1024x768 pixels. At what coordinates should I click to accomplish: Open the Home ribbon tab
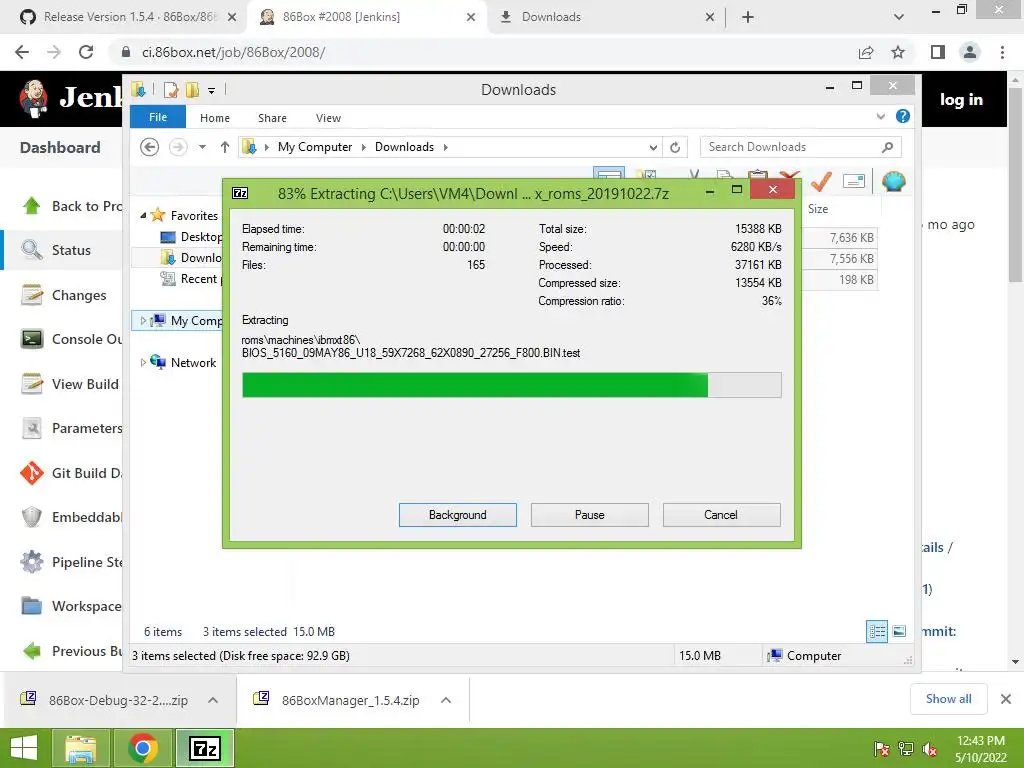point(215,118)
